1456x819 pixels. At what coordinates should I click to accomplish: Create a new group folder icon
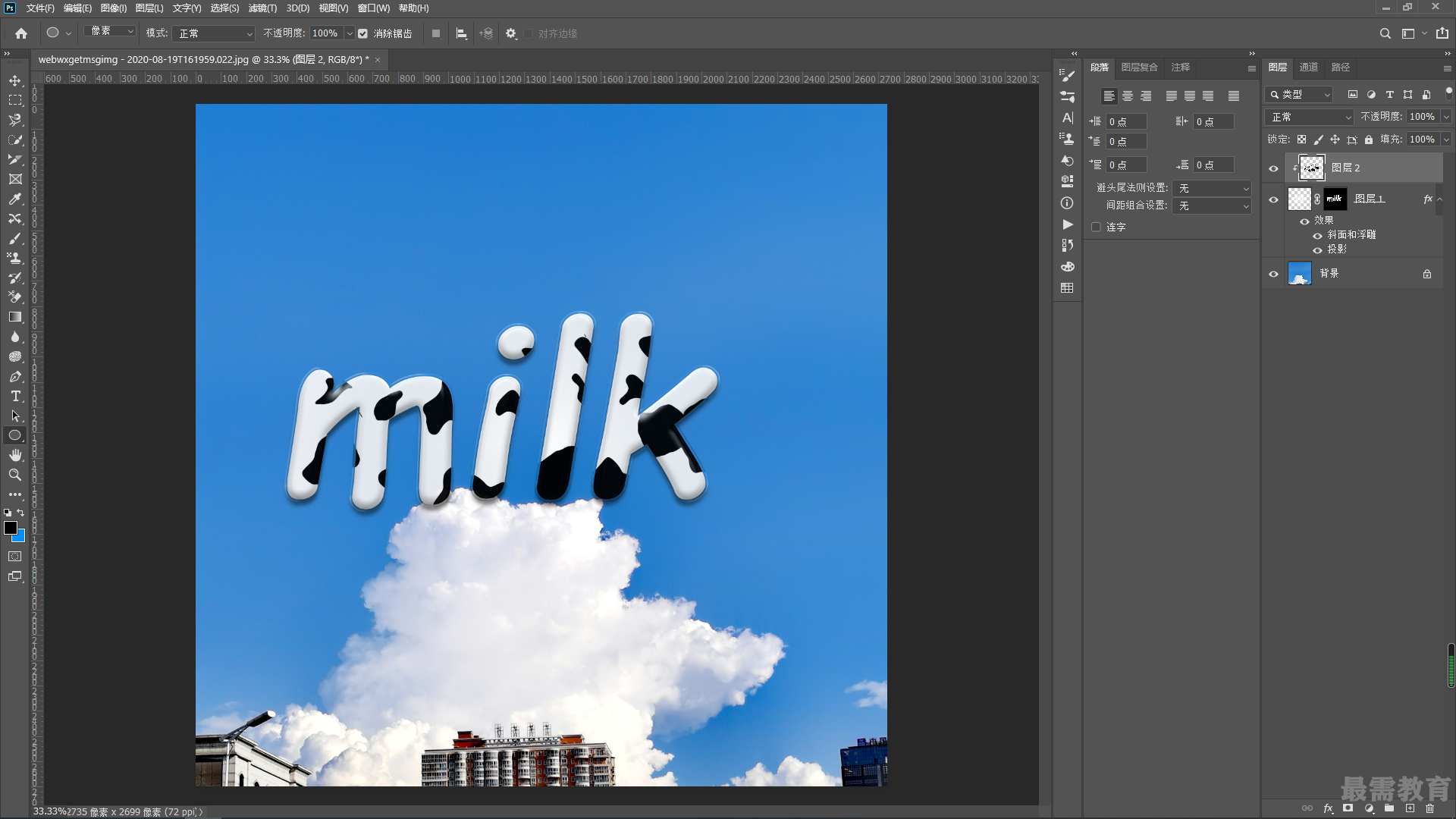(x=1389, y=808)
